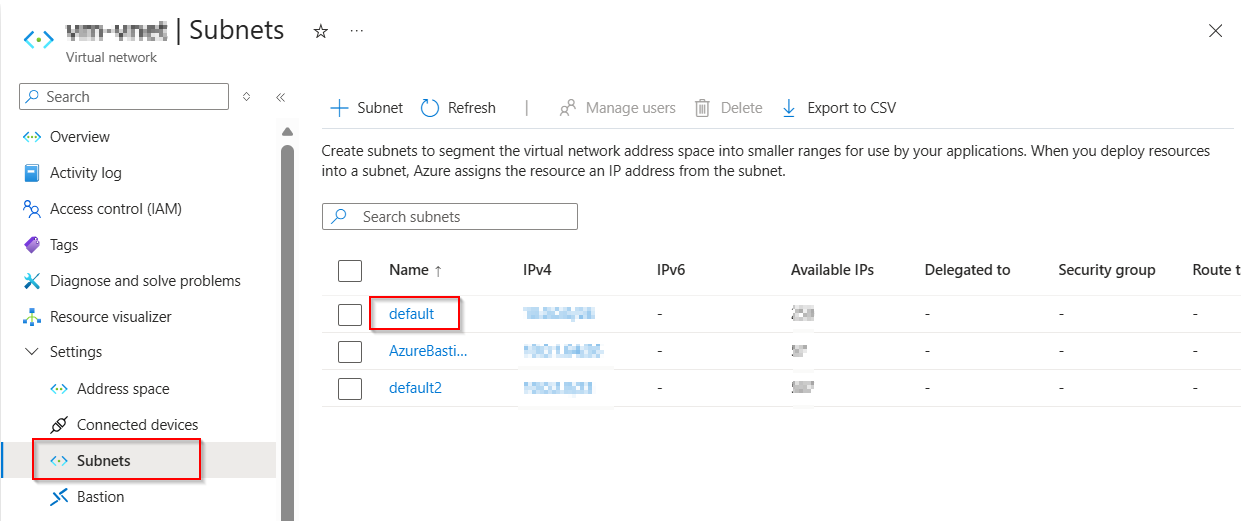Check the box for default2 subnet
The width and height of the screenshot is (1241, 521).
(x=350, y=388)
